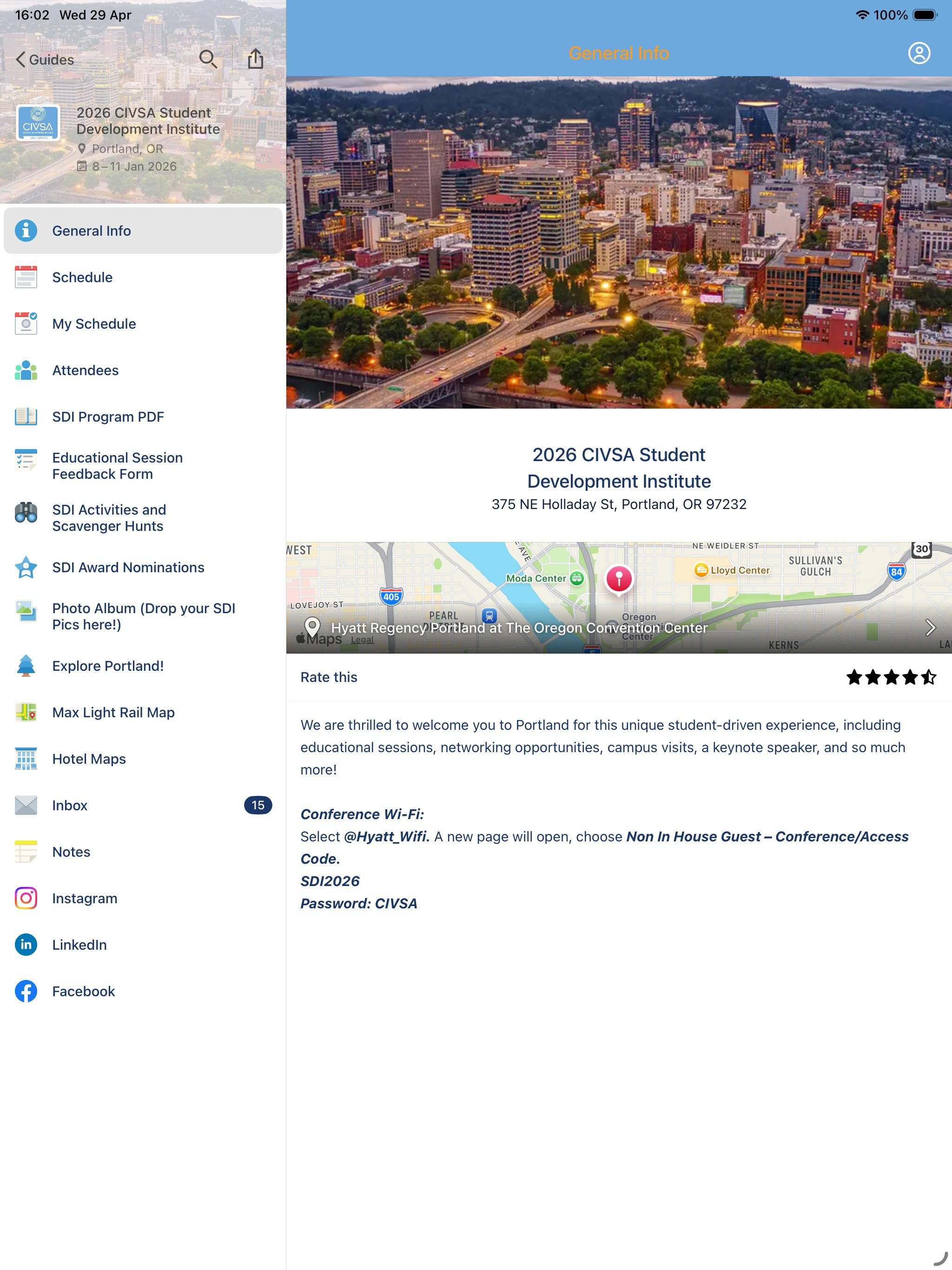Click the Instagram logo icon
Screen dimensions: 952x1270
tap(26, 899)
